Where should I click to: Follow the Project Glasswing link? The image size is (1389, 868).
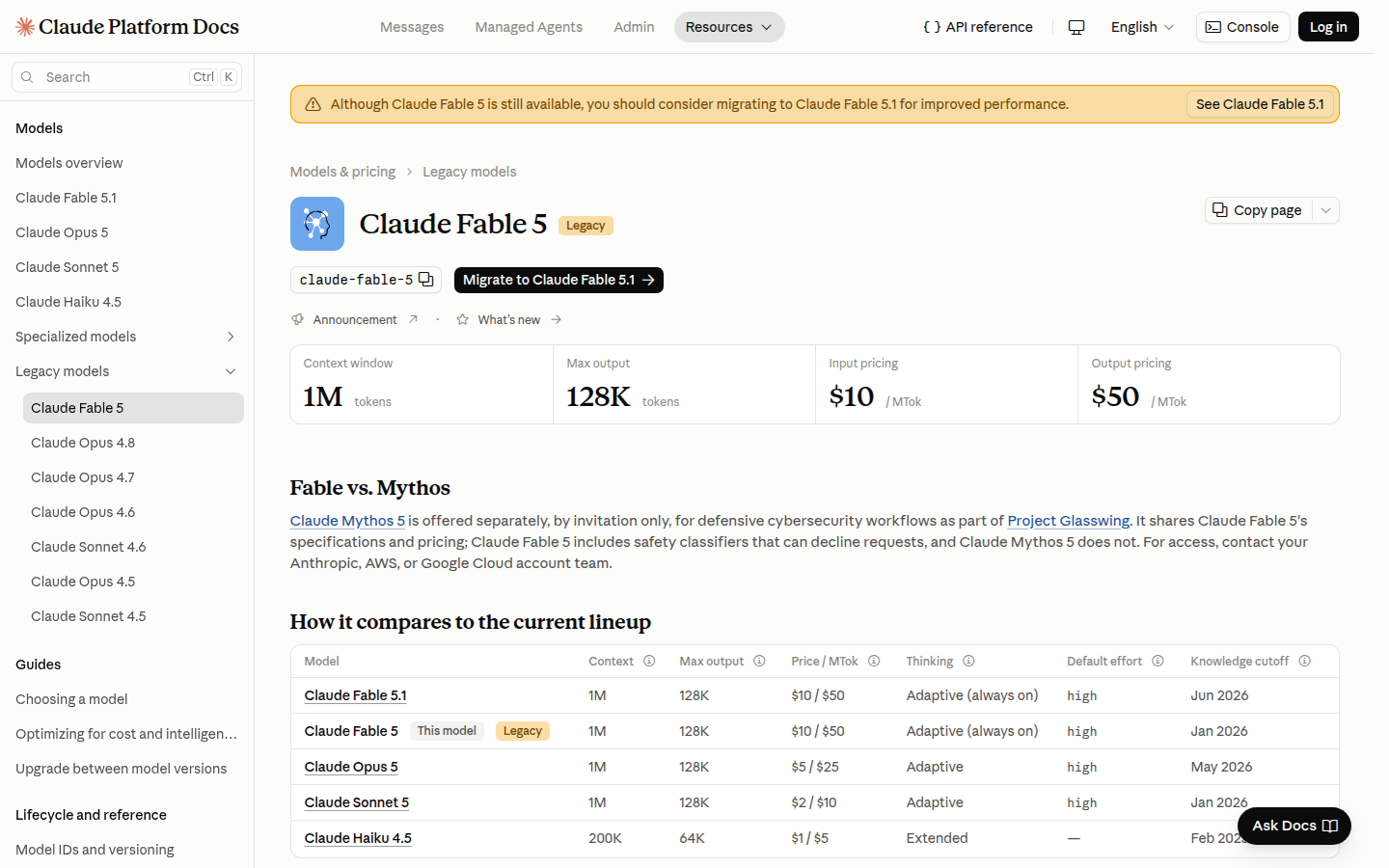(1068, 521)
